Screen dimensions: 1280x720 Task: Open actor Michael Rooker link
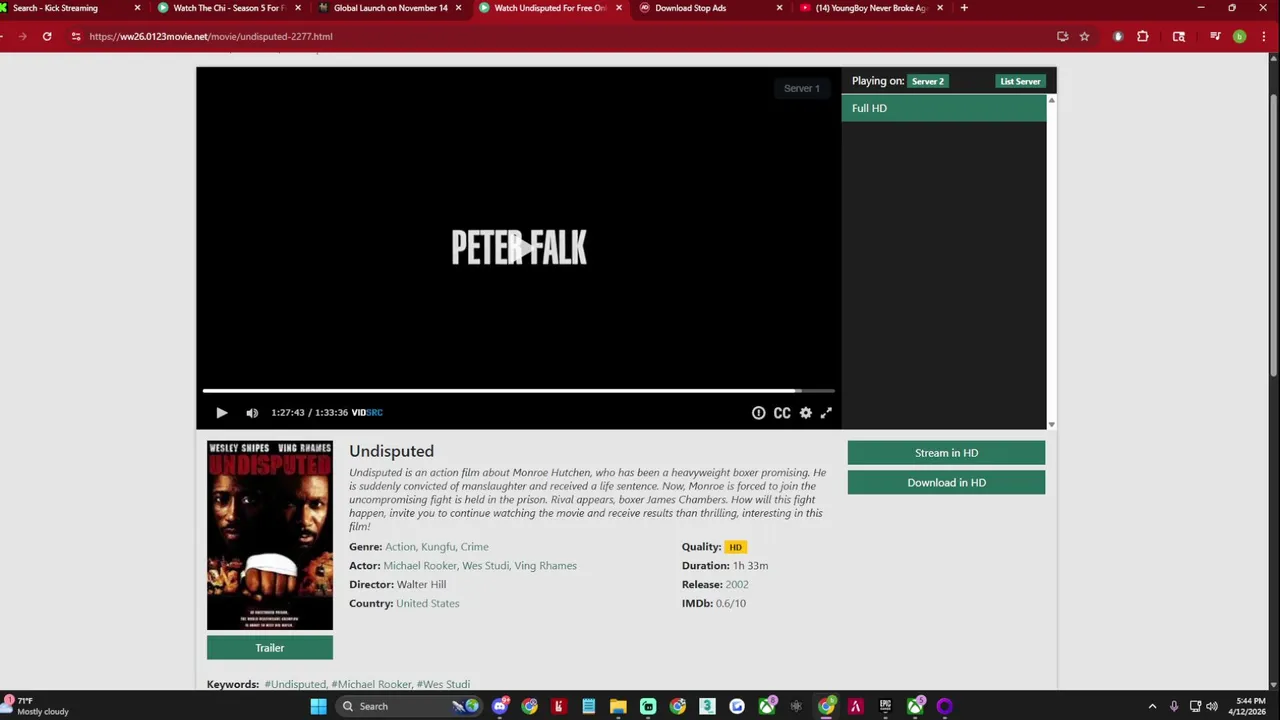tap(420, 566)
